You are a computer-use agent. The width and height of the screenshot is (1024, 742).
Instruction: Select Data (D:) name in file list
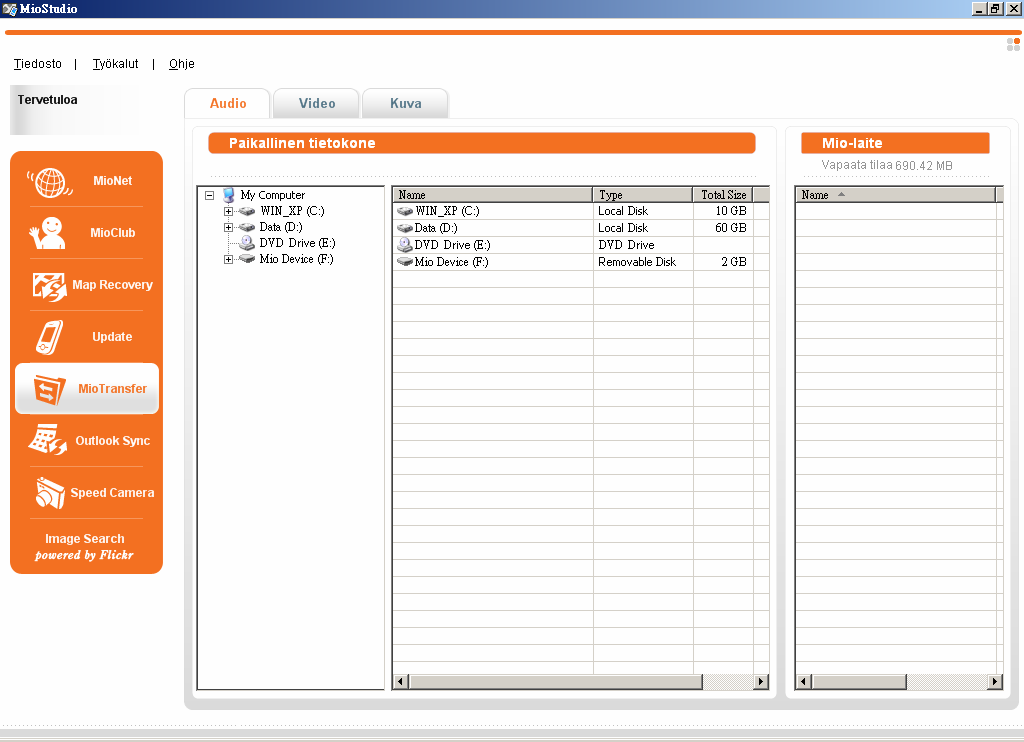[x=436, y=228]
